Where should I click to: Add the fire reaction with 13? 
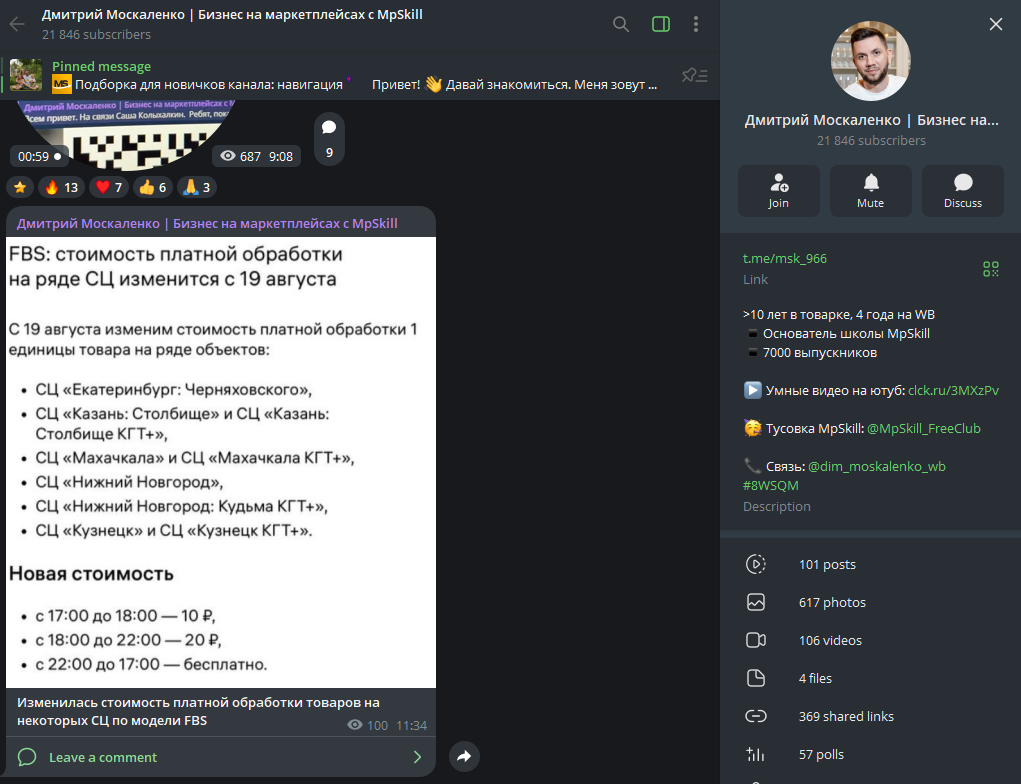(61, 188)
